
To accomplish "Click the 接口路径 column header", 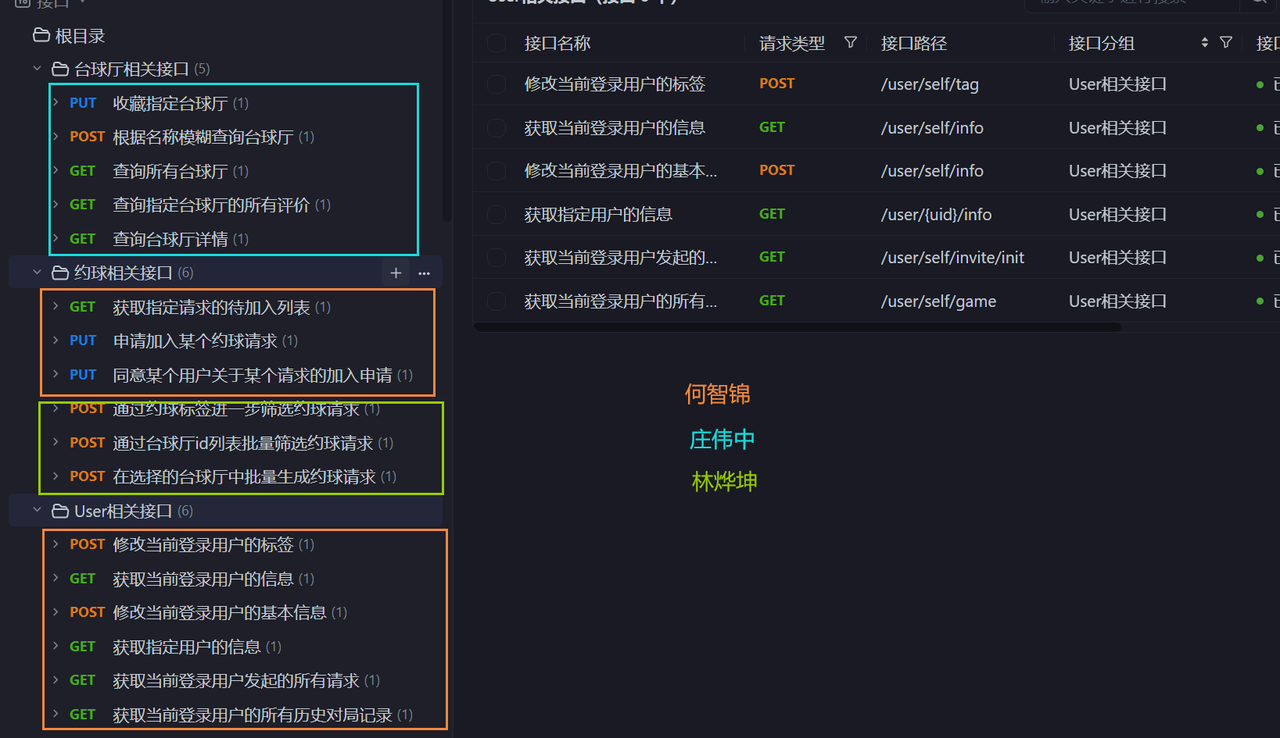I will coord(914,43).
